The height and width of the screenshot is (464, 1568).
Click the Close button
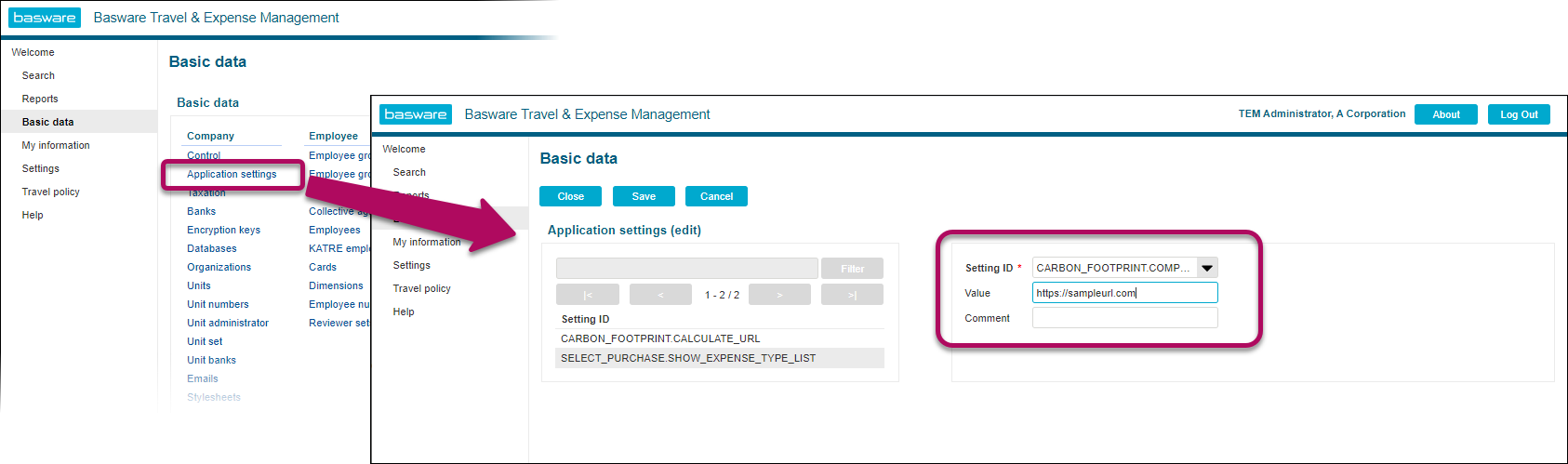click(570, 196)
